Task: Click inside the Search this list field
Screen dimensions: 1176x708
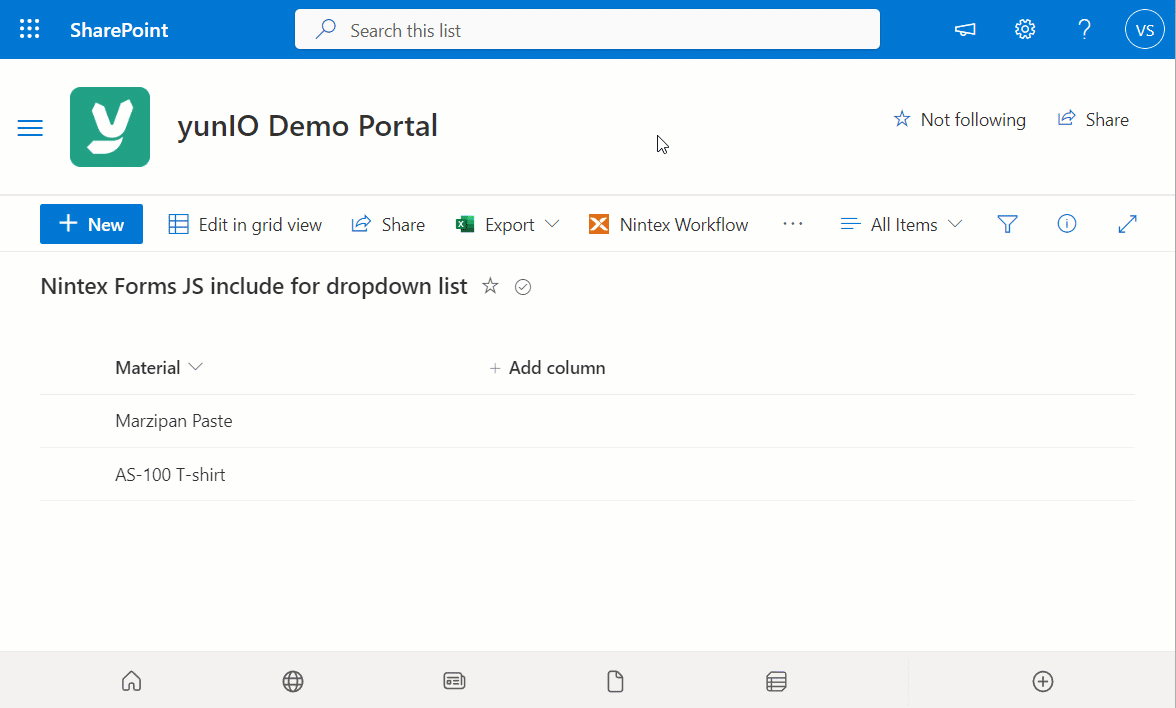Action: pos(586,29)
